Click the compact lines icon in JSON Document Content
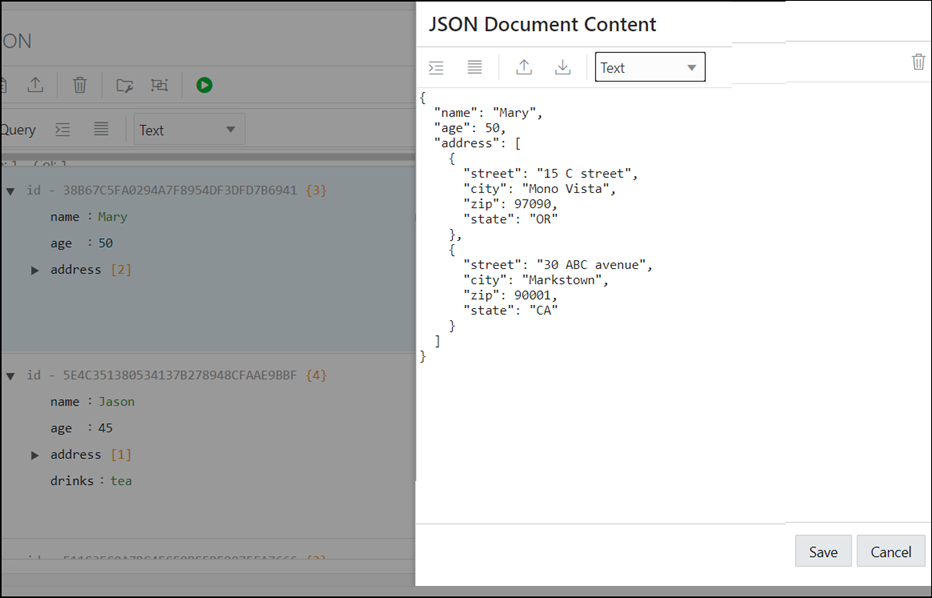 click(474, 67)
